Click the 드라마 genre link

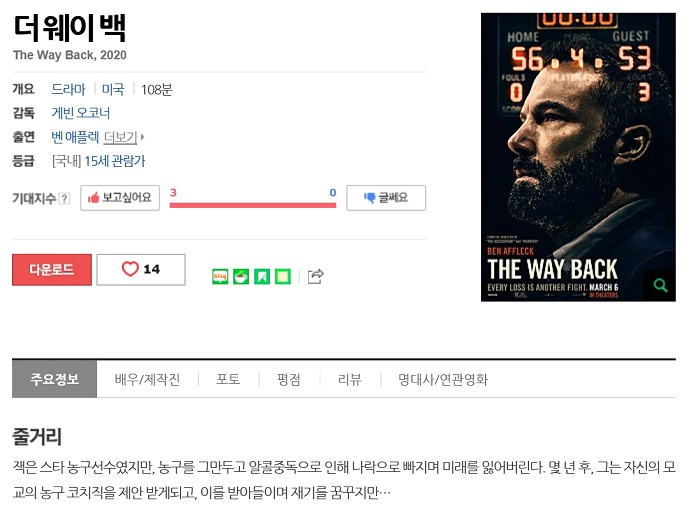(x=68, y=89)
